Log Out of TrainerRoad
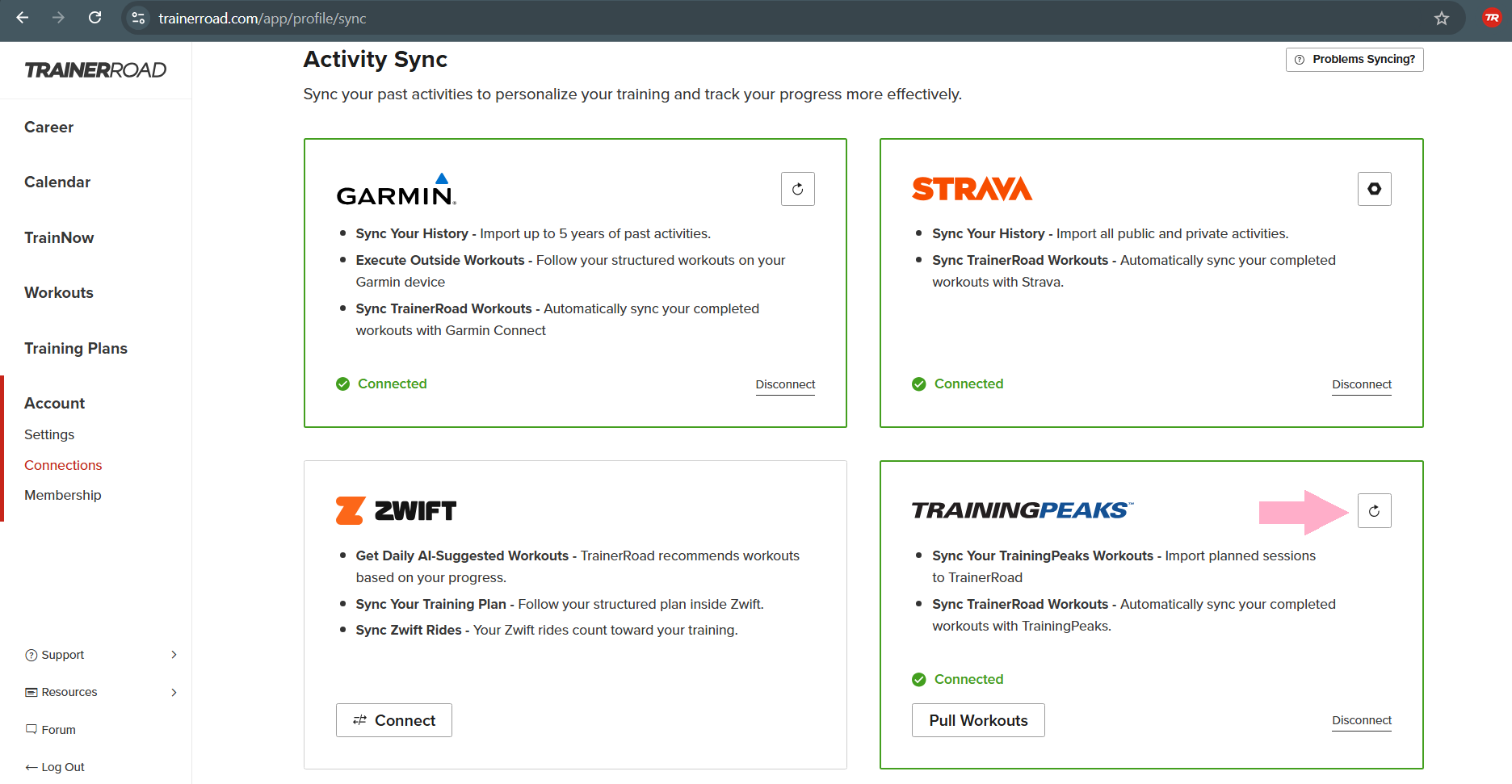Screen dimensions: 1512x784 63,767
